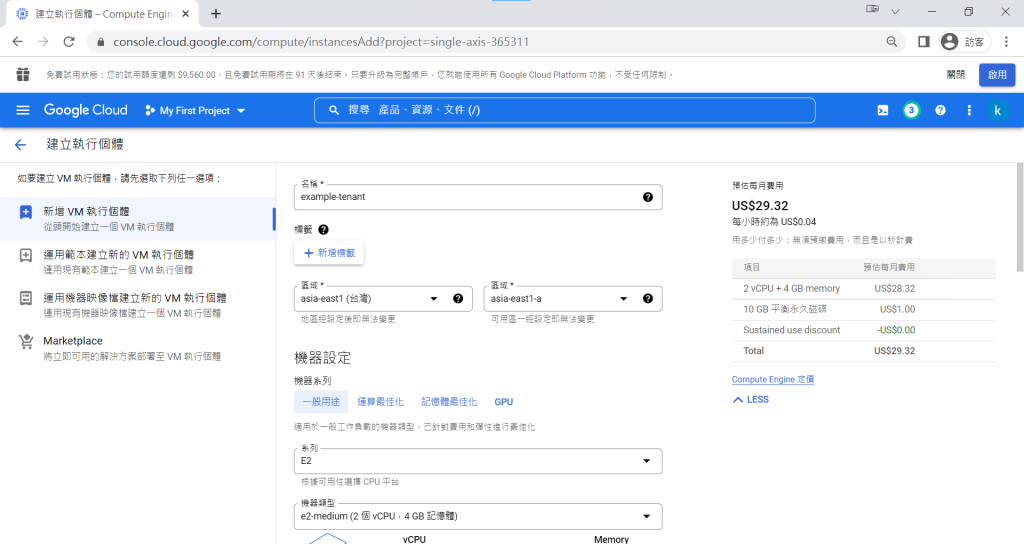1024x544 pixels.
Task: Dismiss banner with 關閉
Action: 955,74
